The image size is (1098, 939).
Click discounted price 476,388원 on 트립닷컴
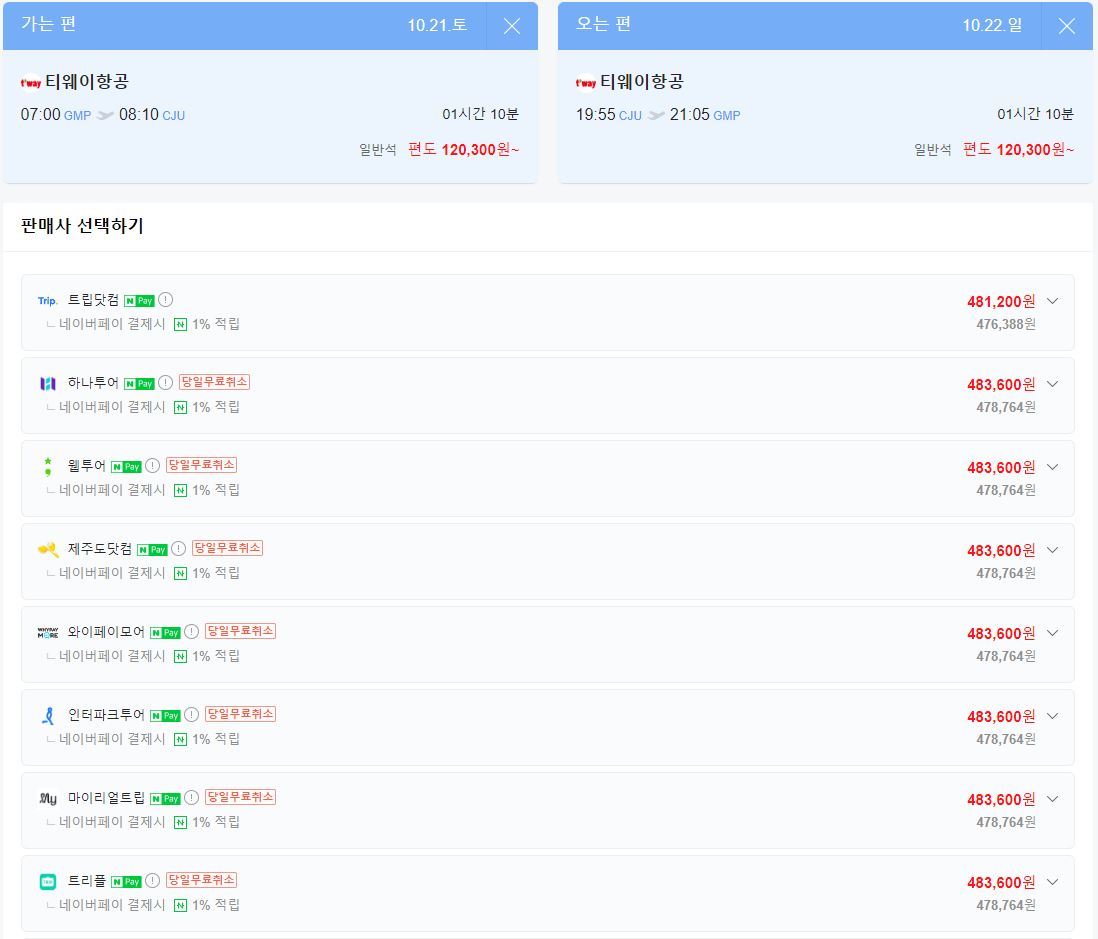click(x=1006, y=324)
